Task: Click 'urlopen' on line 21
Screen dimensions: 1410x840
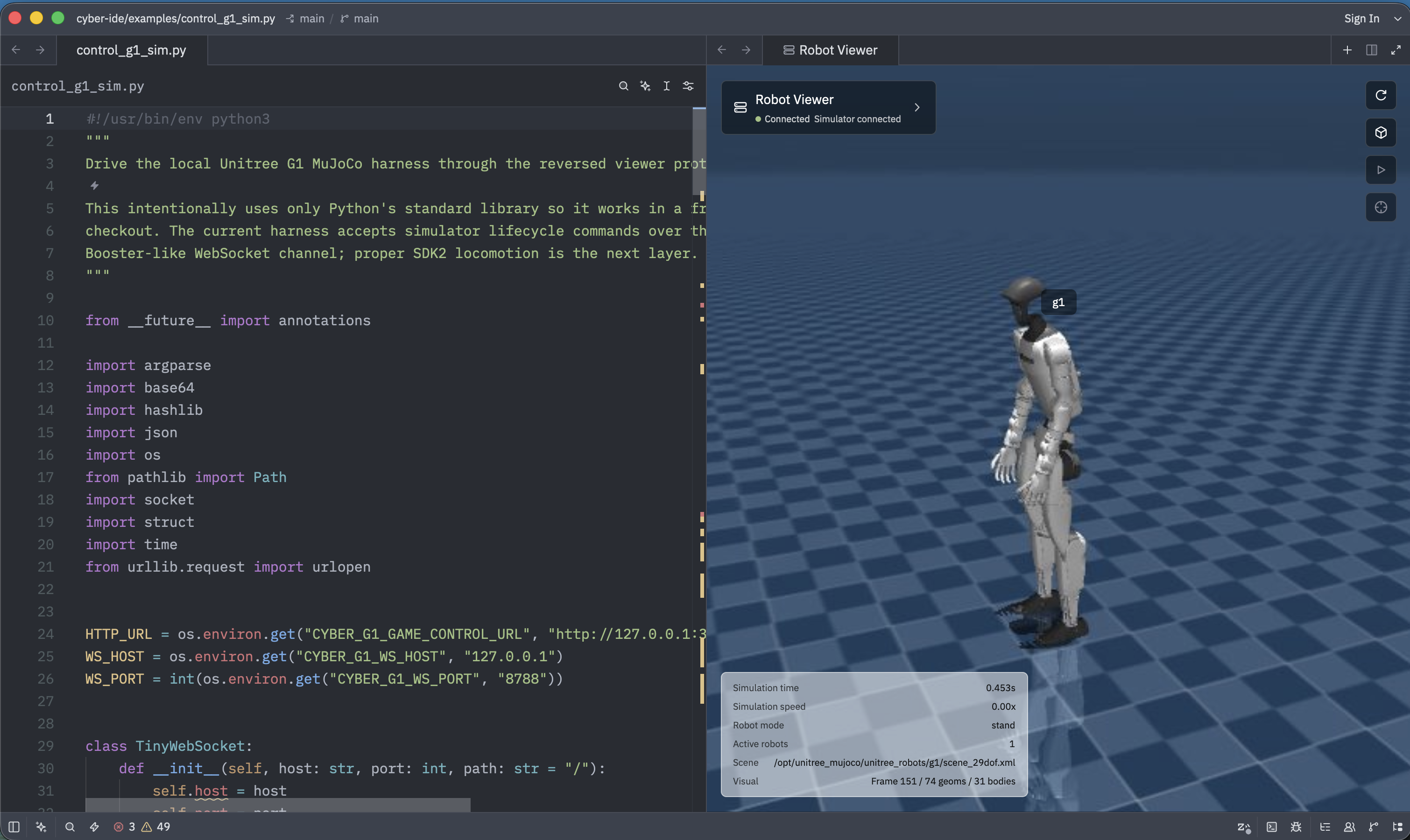Action: pyautogui.click(x=341, y=567)
